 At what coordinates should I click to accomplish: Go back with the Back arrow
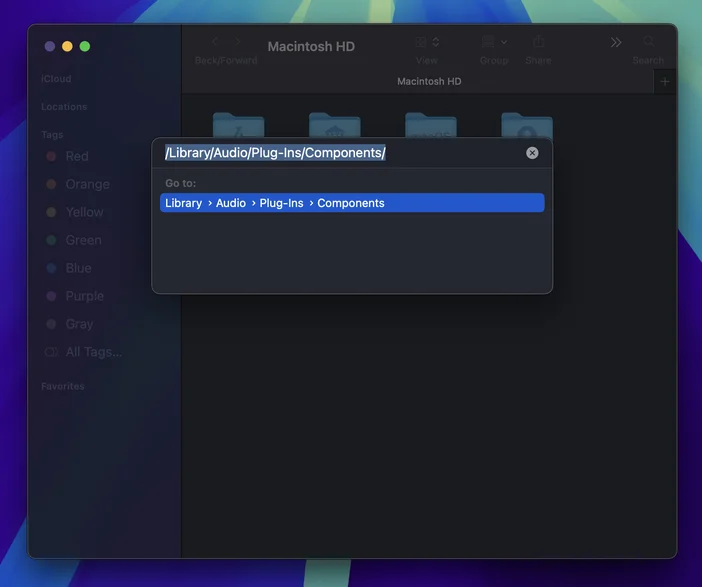(215, 42)
